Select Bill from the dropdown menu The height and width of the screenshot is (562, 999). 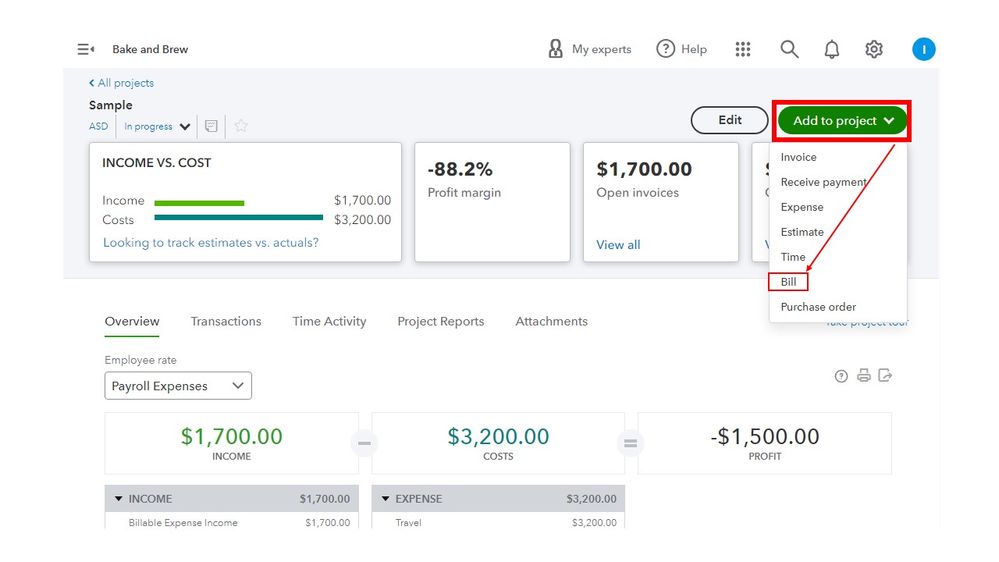(789, 282)
